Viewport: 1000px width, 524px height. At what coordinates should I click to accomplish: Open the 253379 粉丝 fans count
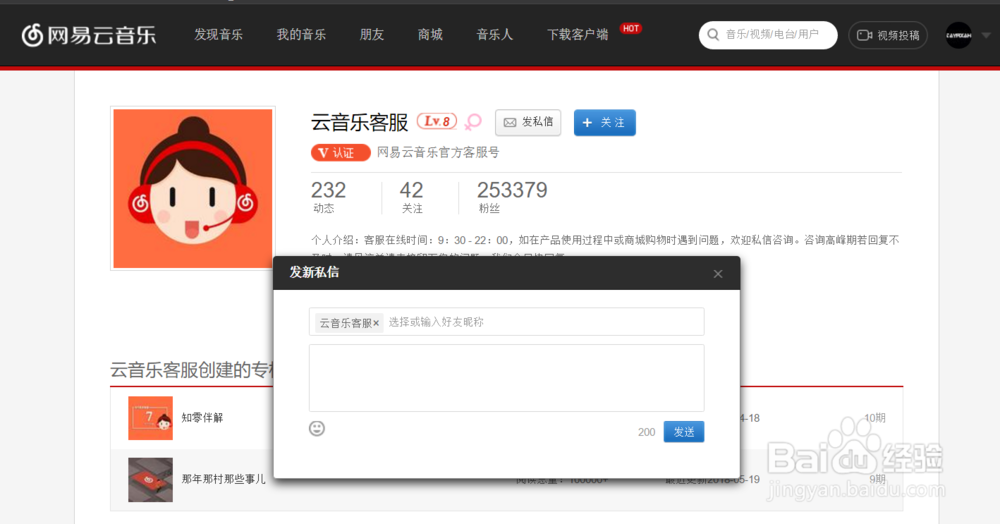pyautogui.click(x=512, y=197)
